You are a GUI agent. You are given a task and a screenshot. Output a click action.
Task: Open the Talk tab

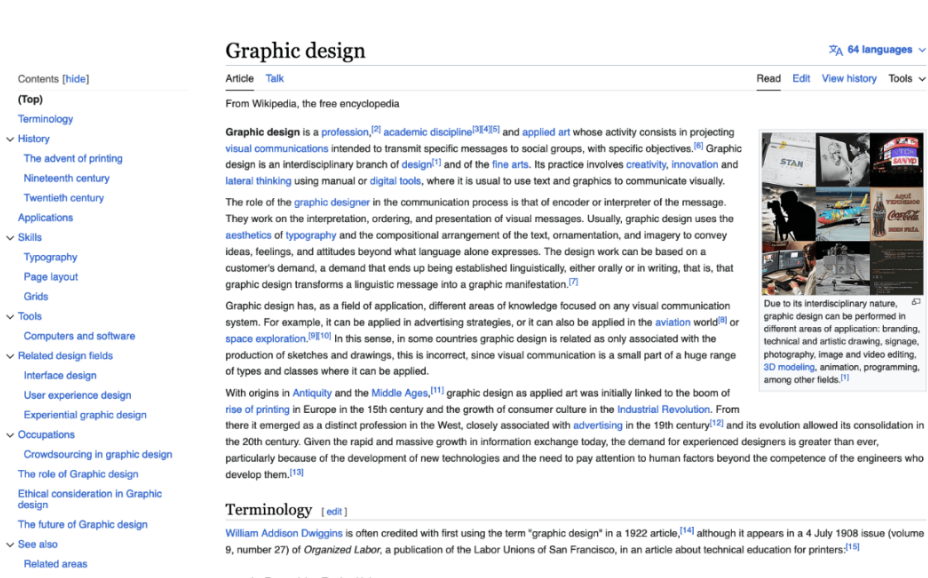(x=275, y=79)
